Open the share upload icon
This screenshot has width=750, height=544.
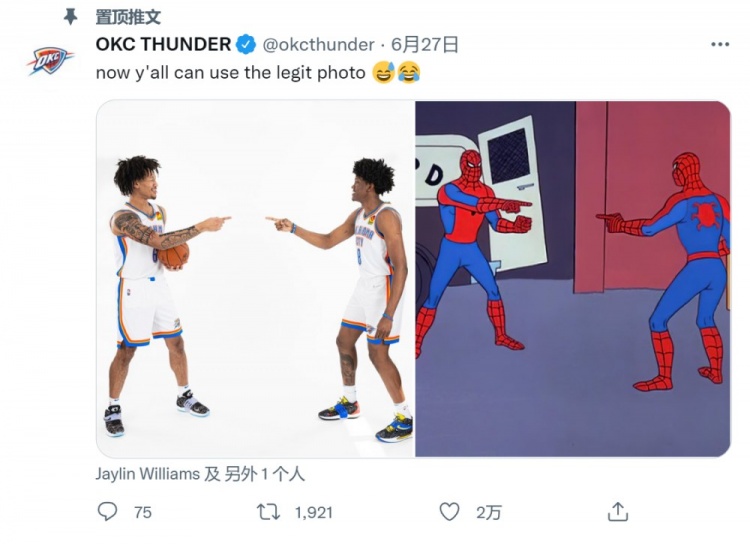[x=618, y=511]
